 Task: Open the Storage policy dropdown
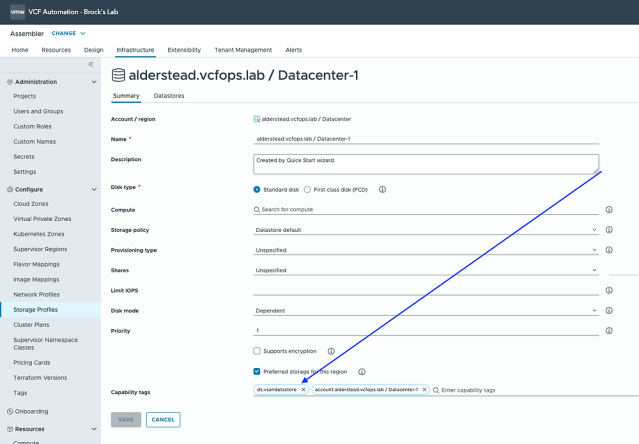[x=426, y=230]
